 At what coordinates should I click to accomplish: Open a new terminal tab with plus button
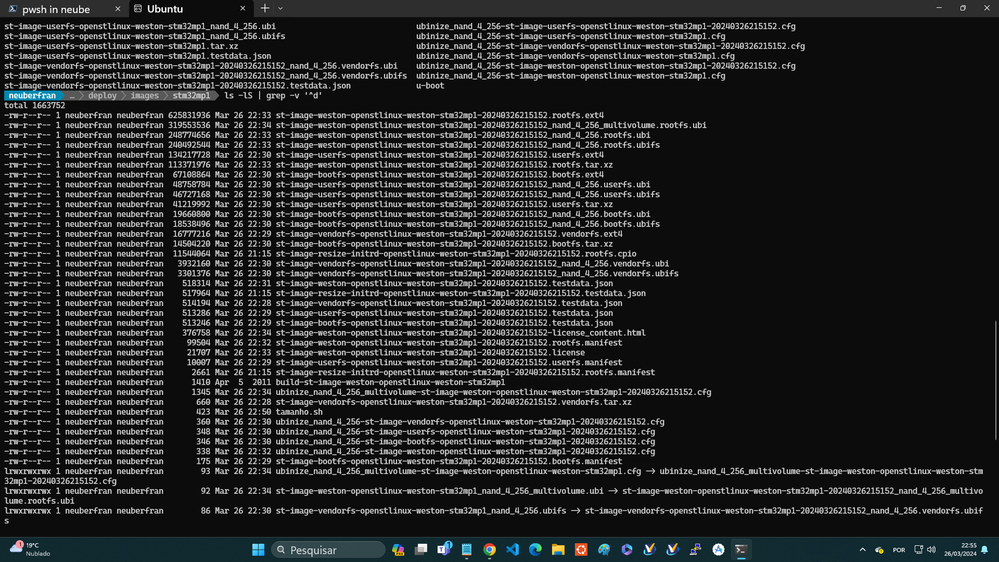[x=264, y=9]
